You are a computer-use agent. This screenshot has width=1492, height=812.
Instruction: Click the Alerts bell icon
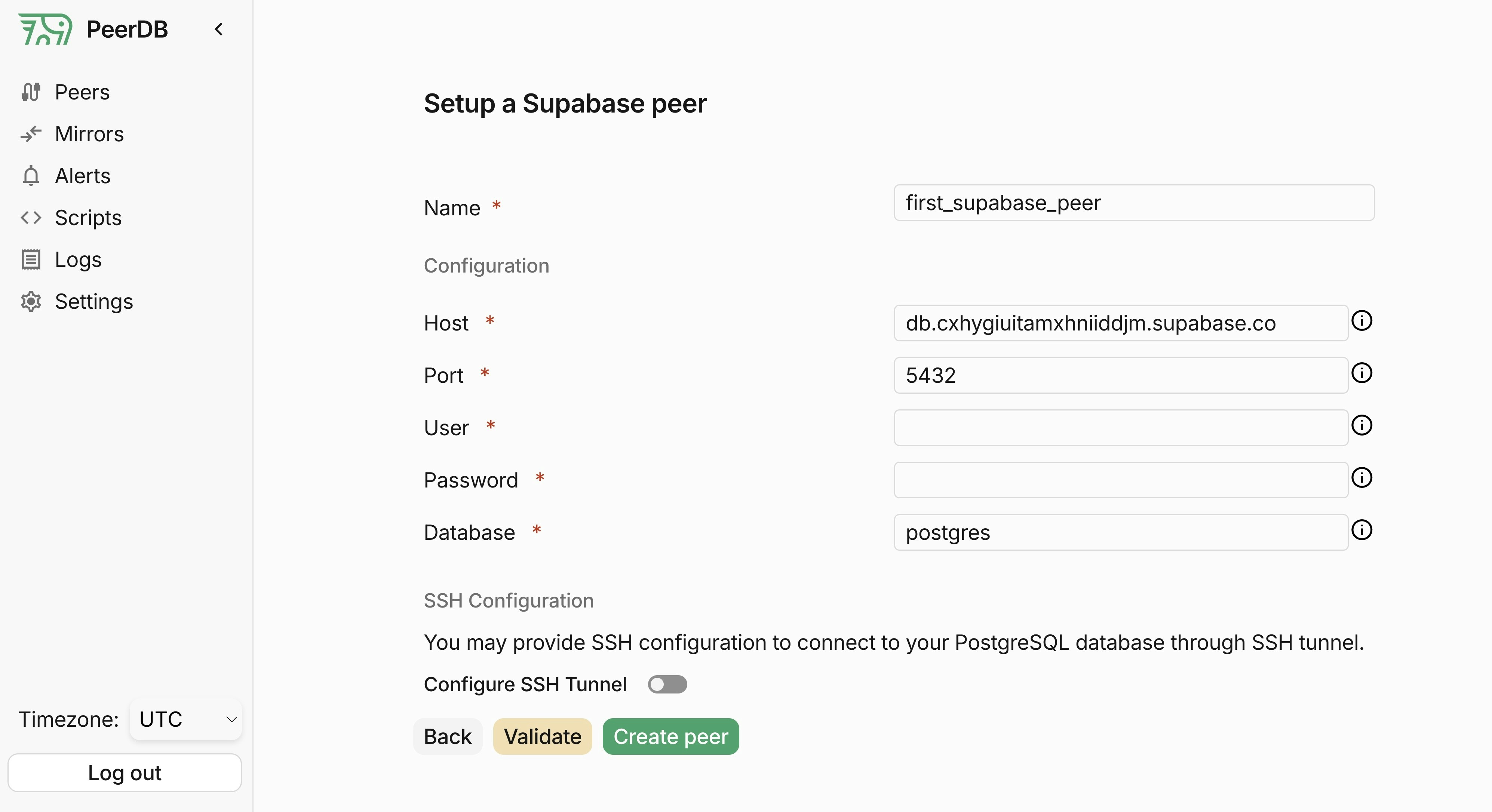[31, 175]
